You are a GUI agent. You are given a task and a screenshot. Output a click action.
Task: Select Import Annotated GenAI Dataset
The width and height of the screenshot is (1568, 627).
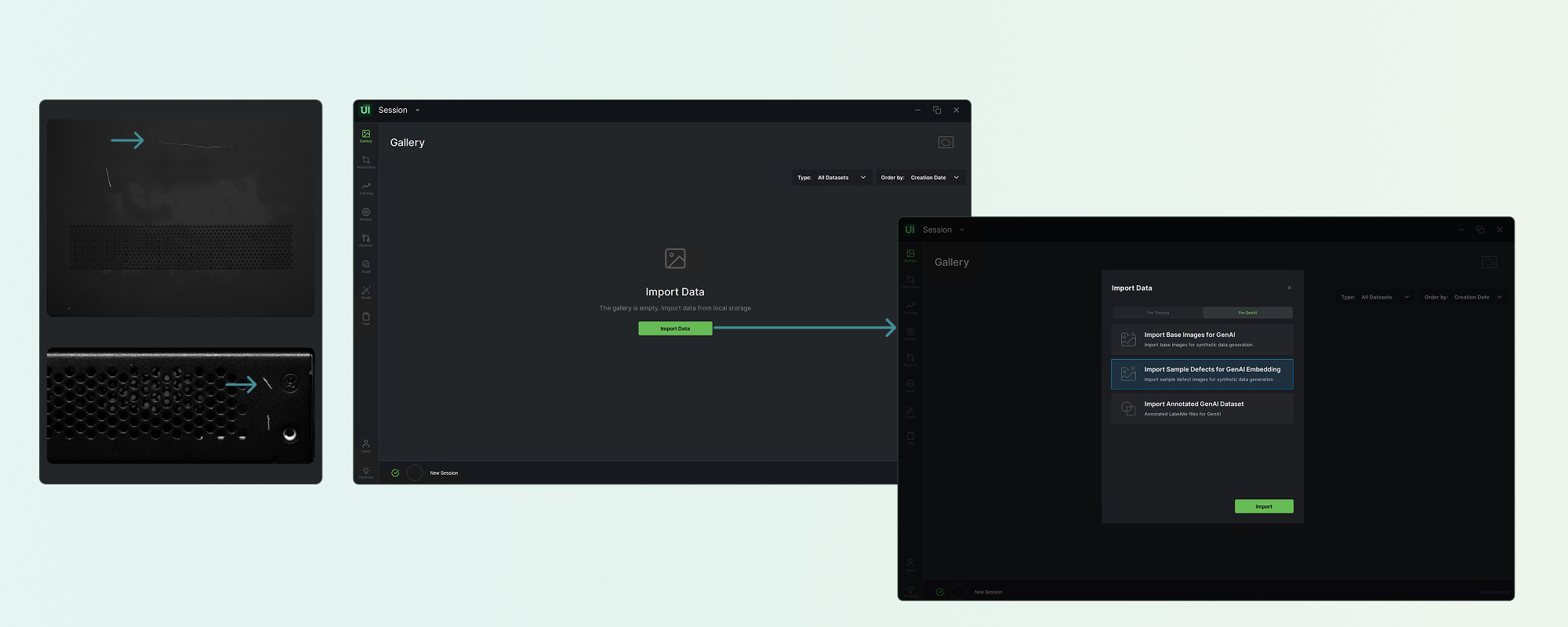1202,408
